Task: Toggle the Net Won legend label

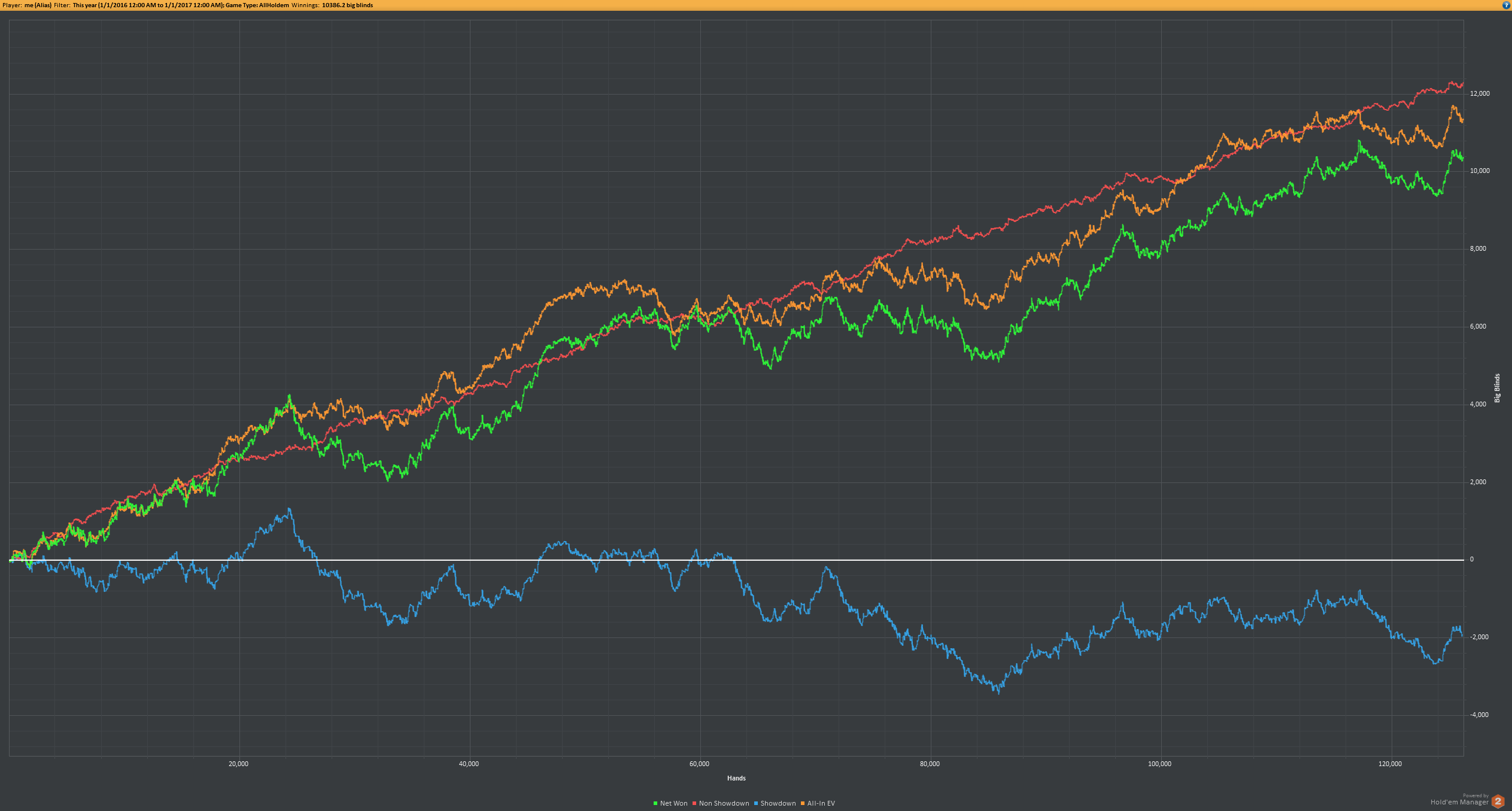Action: (x=673, y=803)
